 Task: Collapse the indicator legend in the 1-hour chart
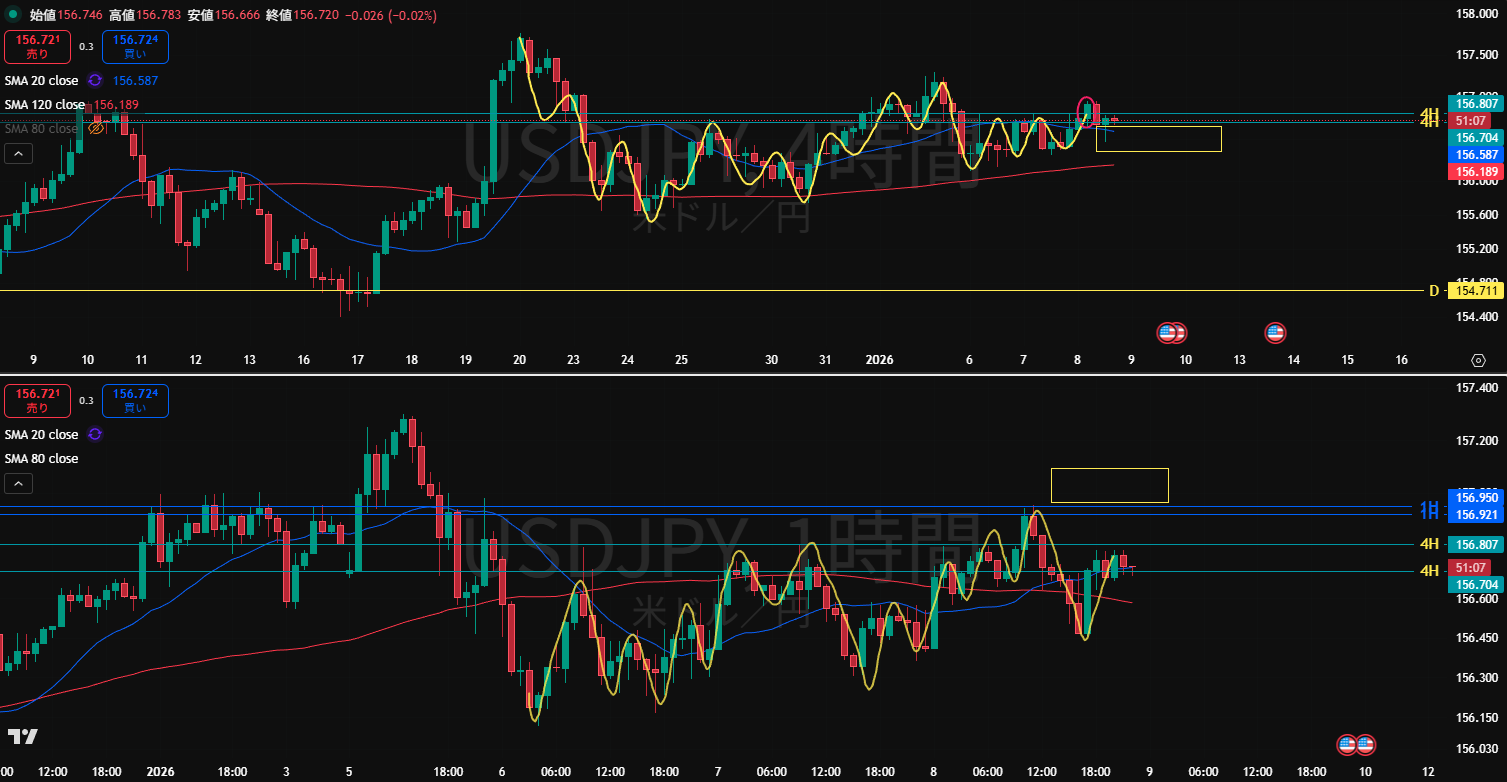coord(18,484)
